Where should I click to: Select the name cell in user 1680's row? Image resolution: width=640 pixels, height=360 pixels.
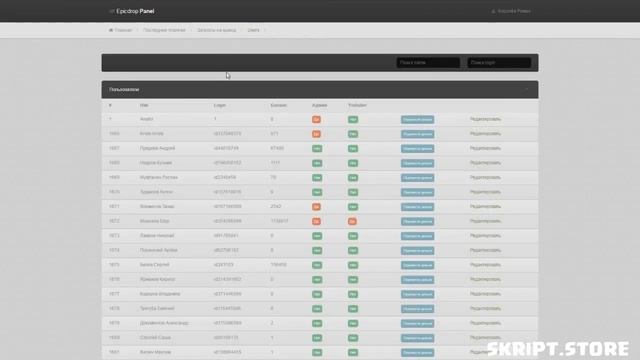click(155, 338)
